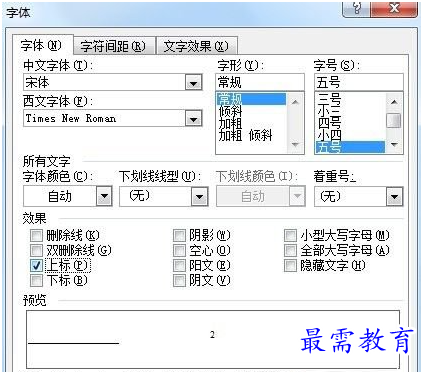Enable the 小型大写字母 (M) checkbox
422x372 pixels.
click(x=290, y=235)
